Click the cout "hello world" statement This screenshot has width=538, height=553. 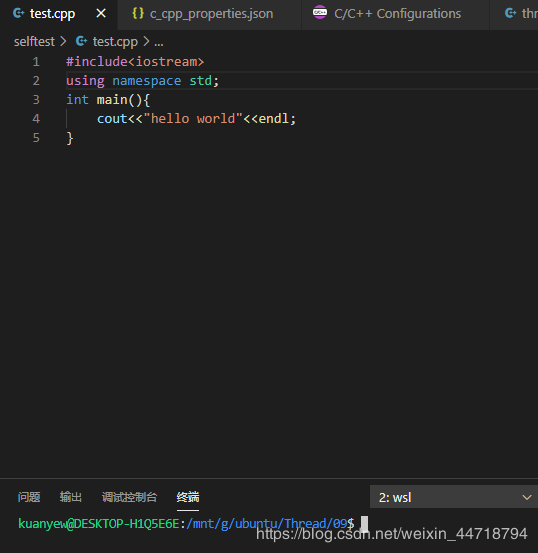(x=197, y=119)
